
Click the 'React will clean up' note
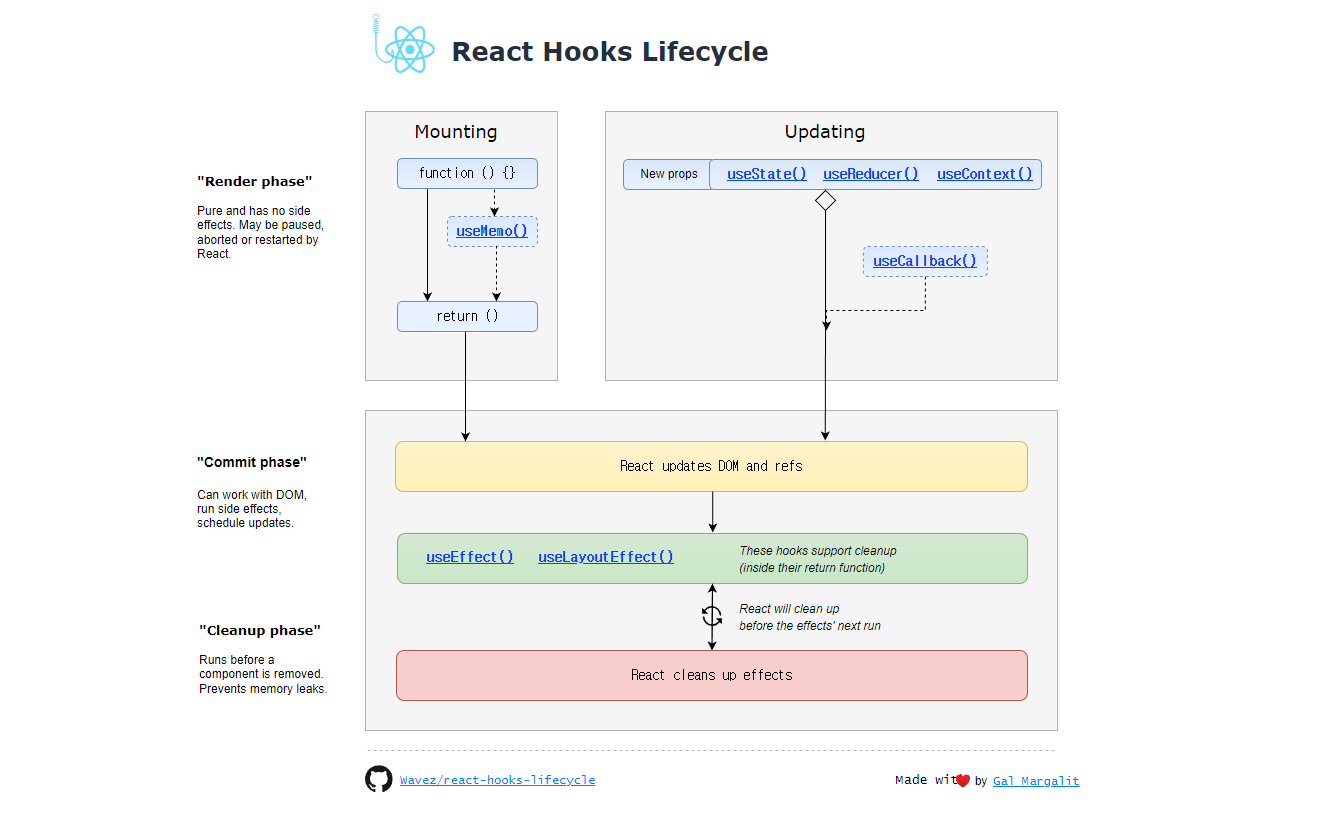pos(810,617)
